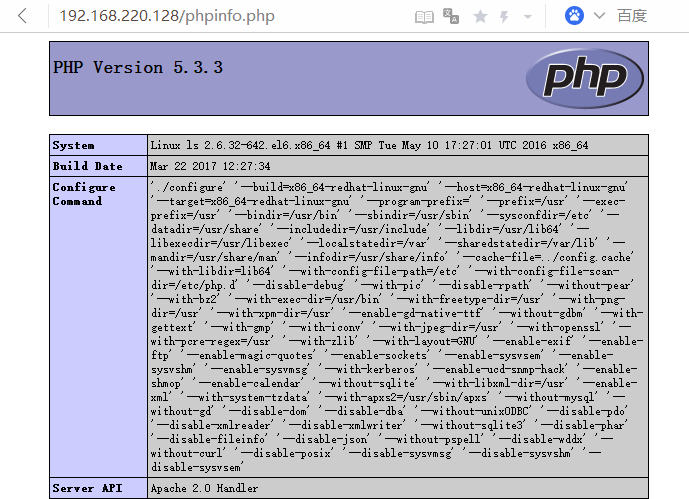Viewport: 689px width, 499px height.
Task: Click the Build Date row label
Action: pos(87,166)
